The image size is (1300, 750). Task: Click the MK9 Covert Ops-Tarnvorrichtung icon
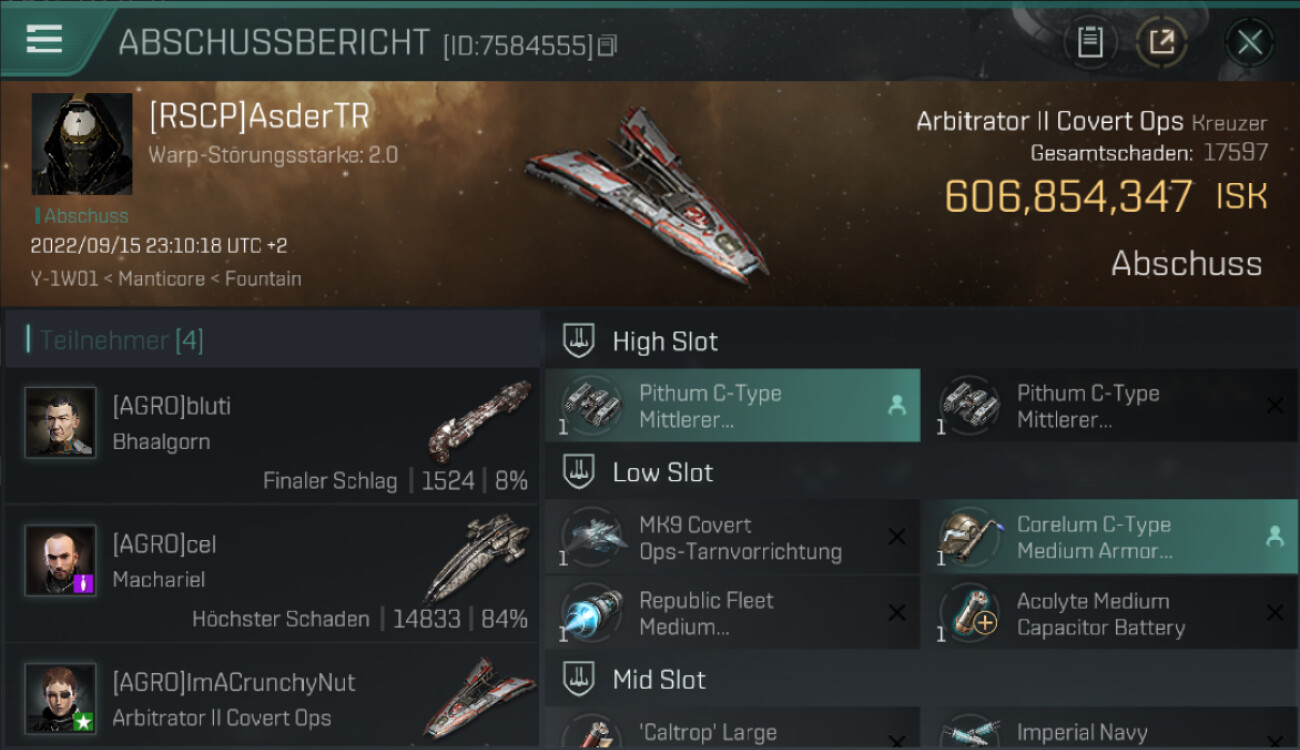tap(591, 537)
